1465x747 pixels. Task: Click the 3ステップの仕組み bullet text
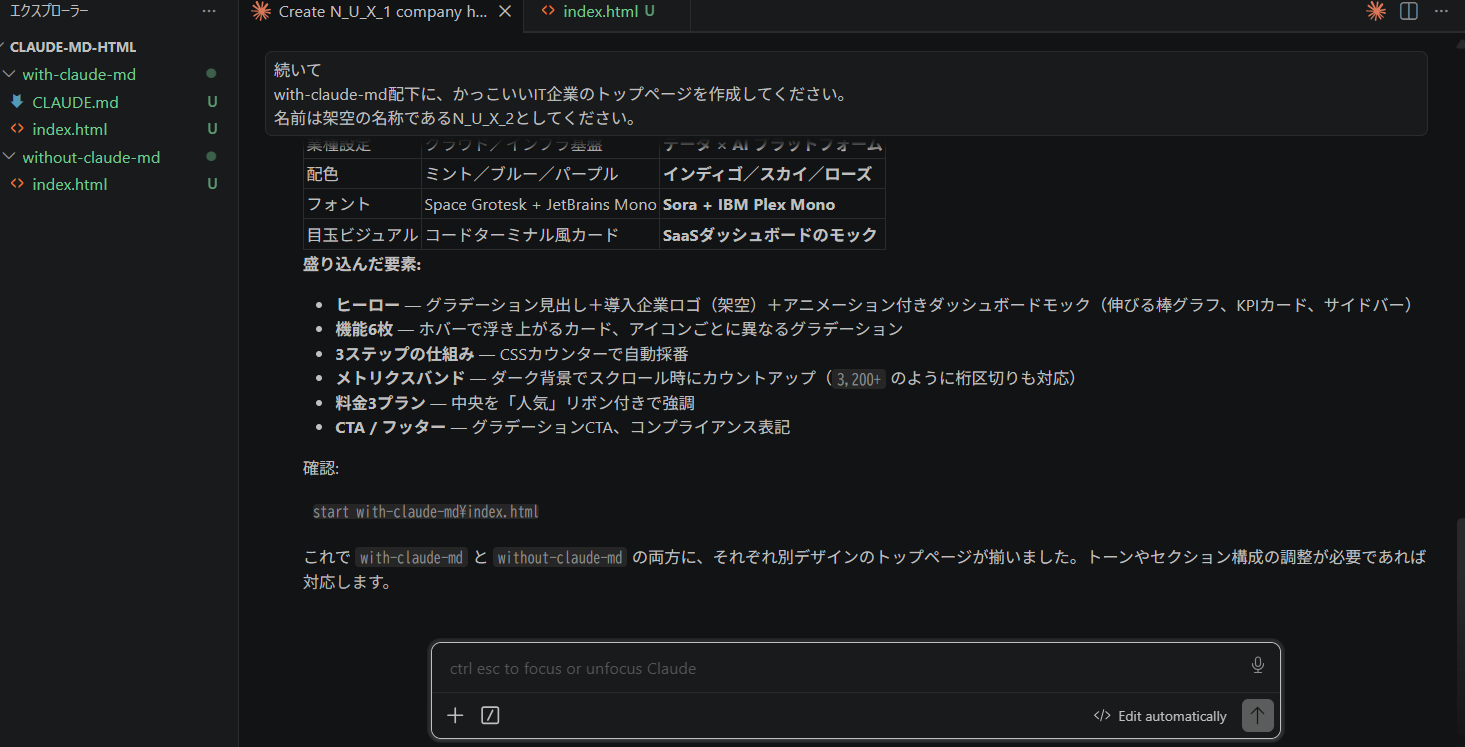(x=512, y=354)
